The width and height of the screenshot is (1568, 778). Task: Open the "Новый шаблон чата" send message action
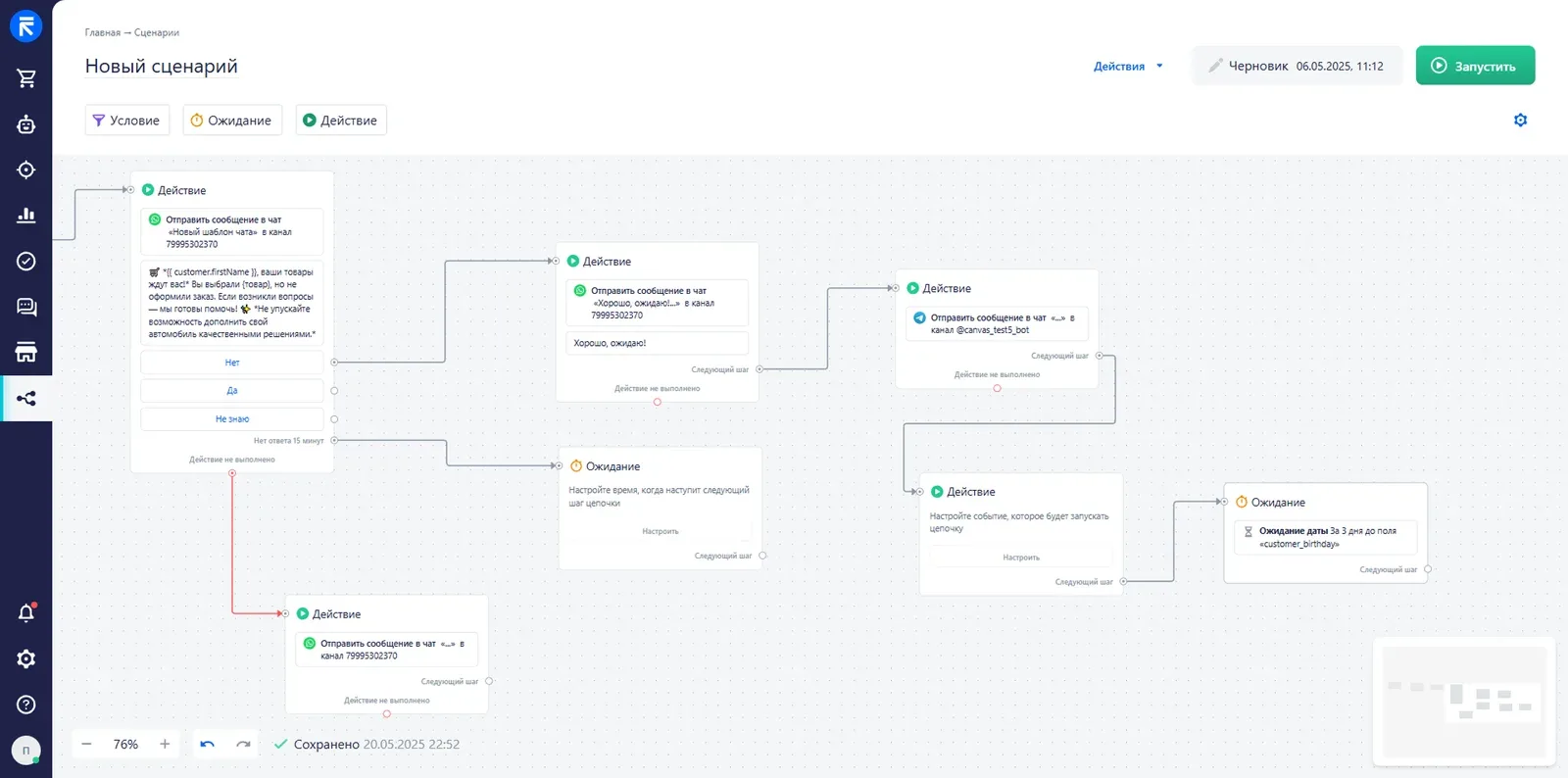tap(232, 232)
